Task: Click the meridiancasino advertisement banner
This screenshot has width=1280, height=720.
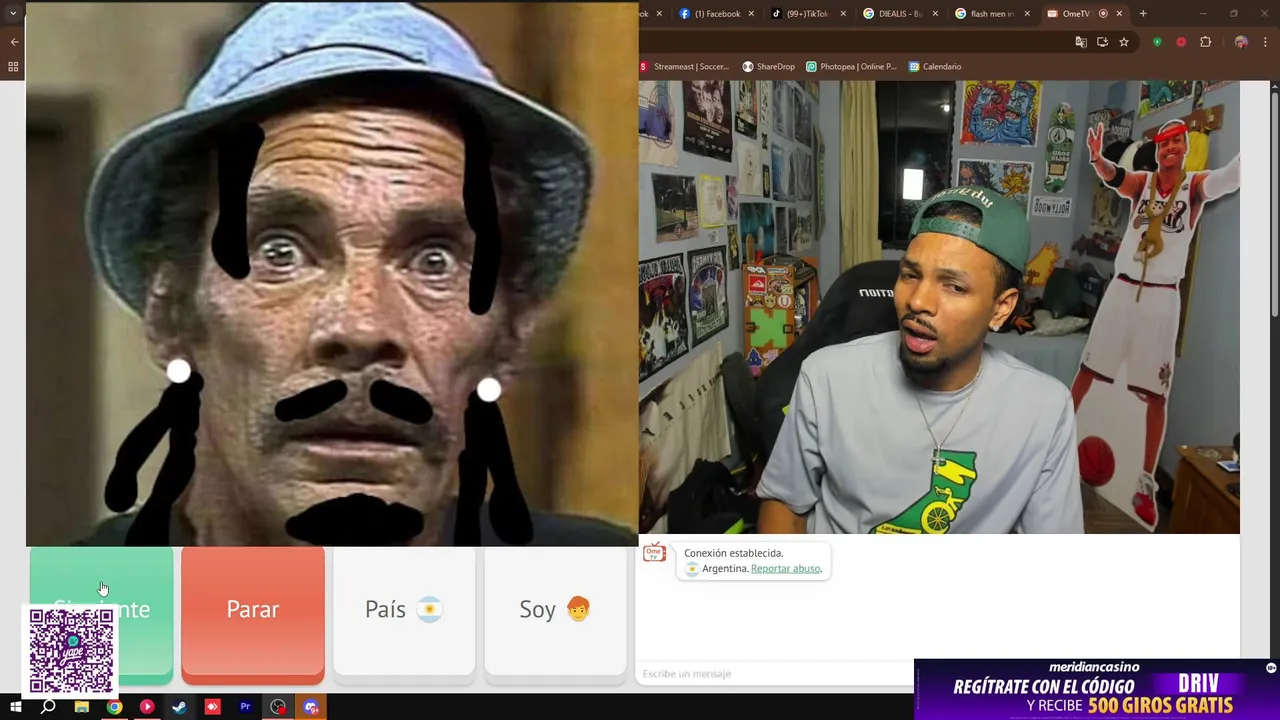Action: pos(1095,690)
